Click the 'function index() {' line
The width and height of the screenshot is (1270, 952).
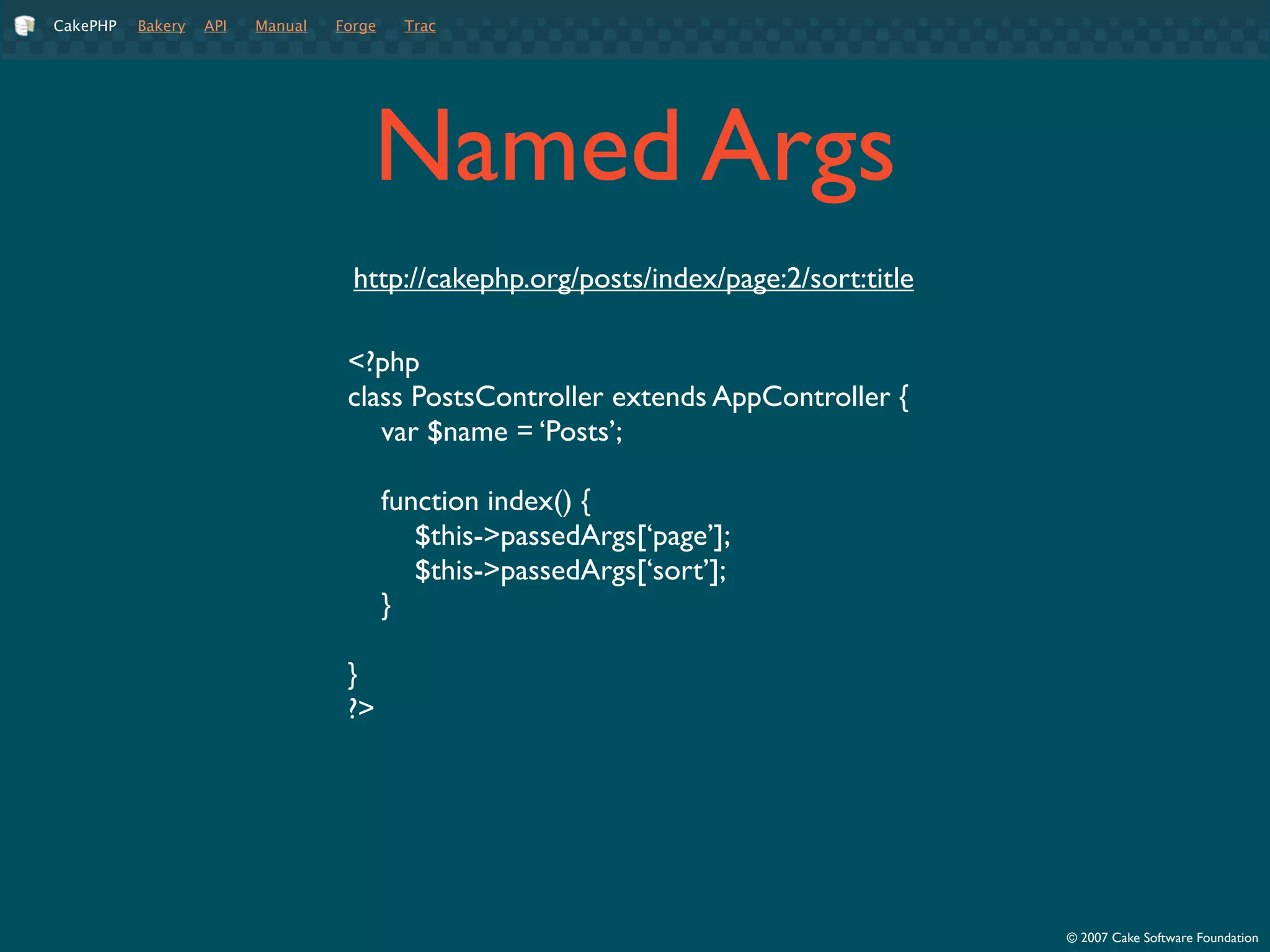click(x=485, y=501)
